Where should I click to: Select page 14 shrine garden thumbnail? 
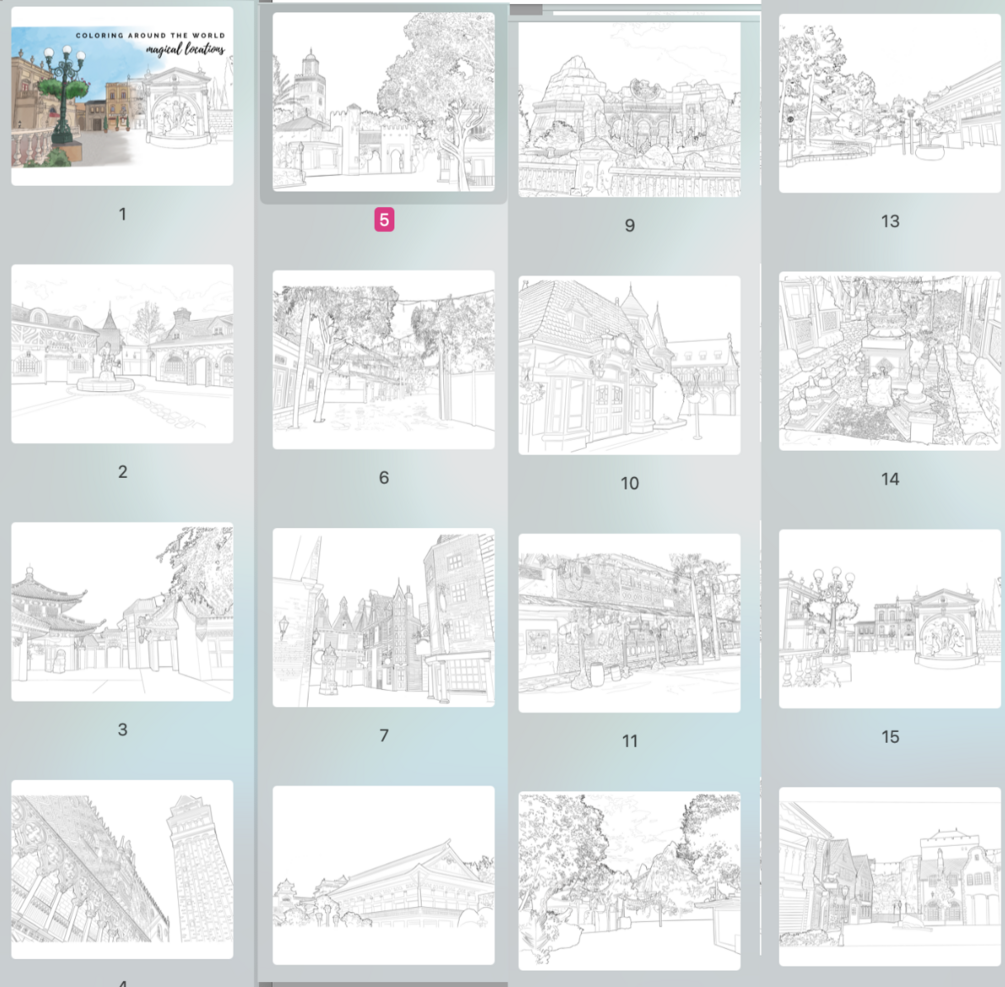point(890,361)
